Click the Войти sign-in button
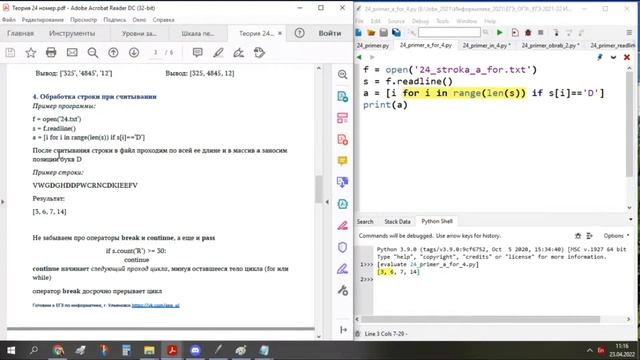The width and height of the screenshot is (640, 360). (x=330, y=33)
